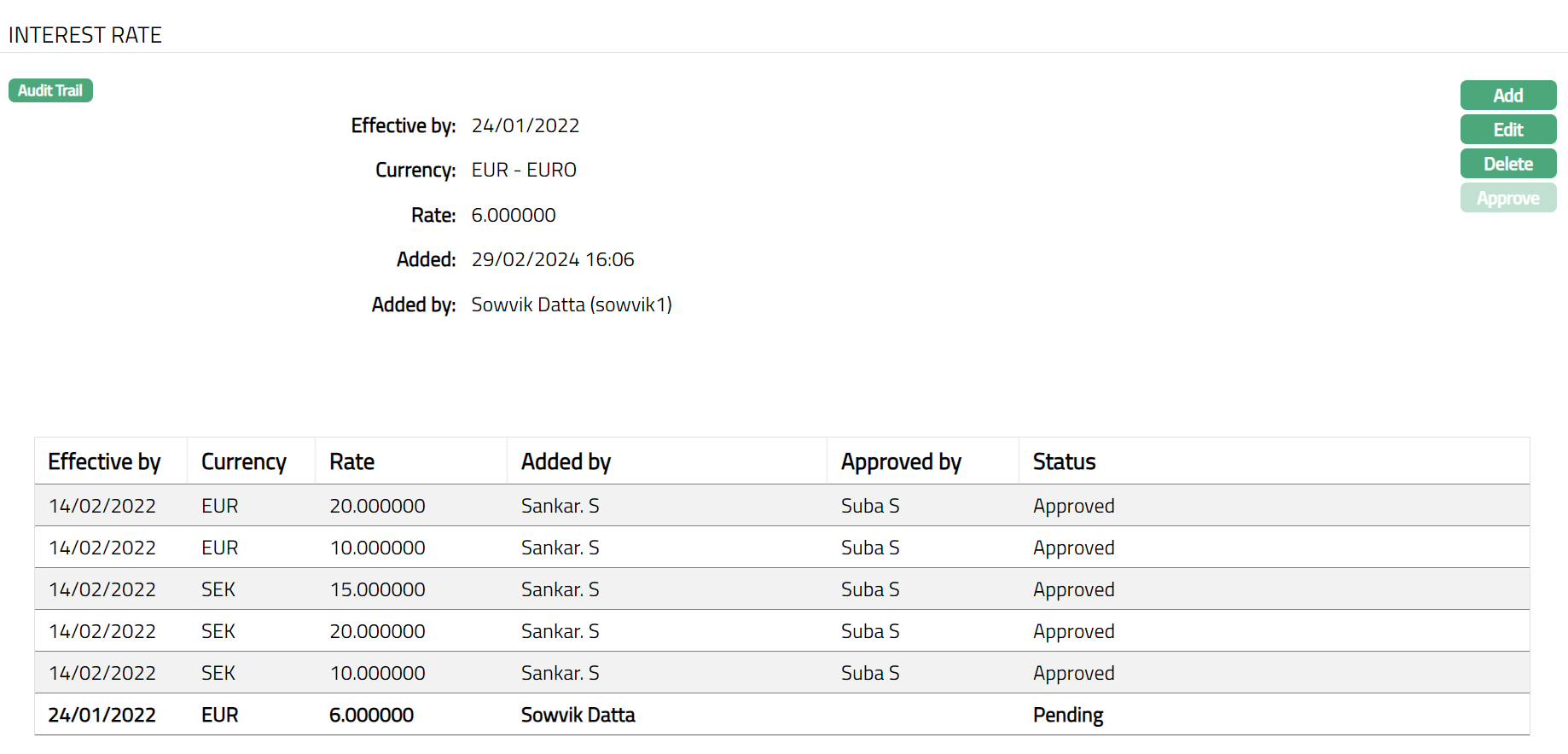Click the 6.000000 rate cell in table
The width and height of the screenshot is (1568, 754).
click(371, 715)
